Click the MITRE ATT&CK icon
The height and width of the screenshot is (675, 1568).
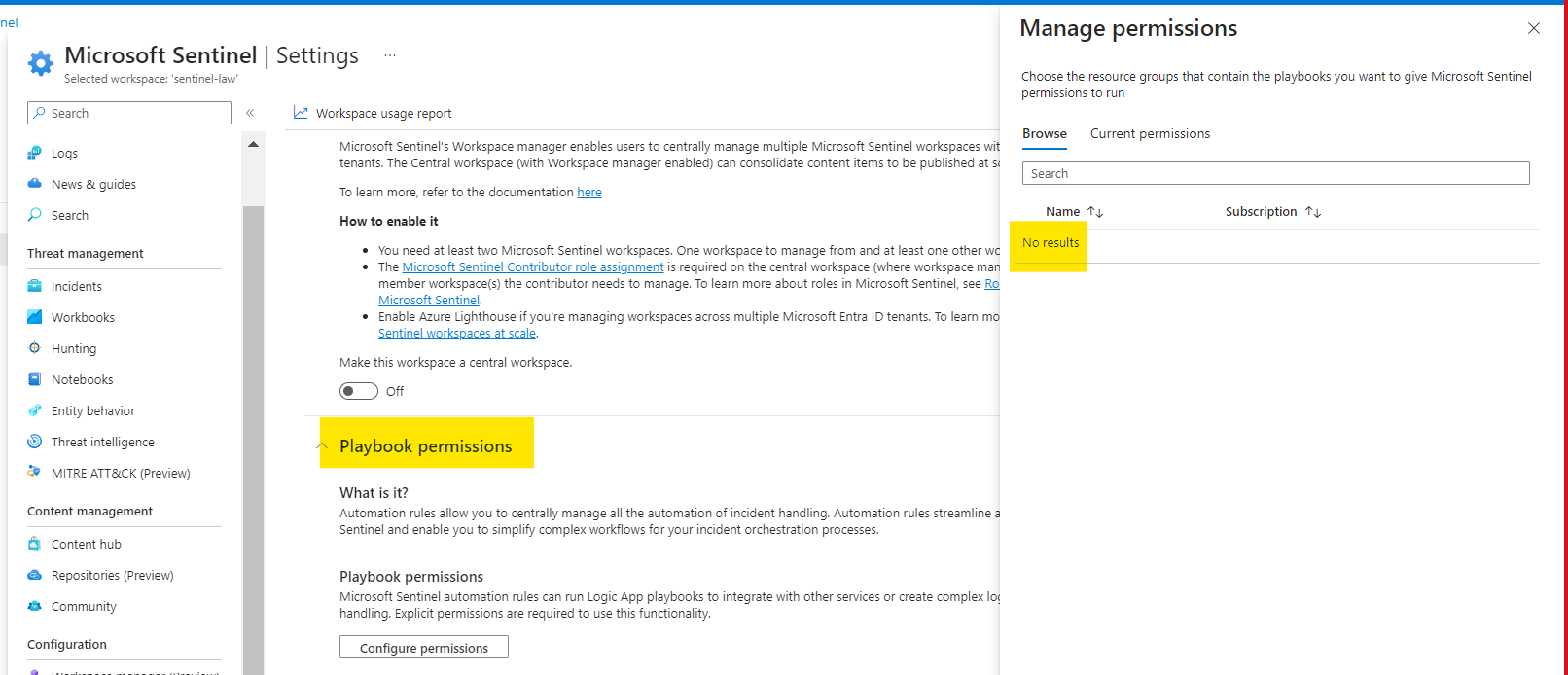[35, 472]
